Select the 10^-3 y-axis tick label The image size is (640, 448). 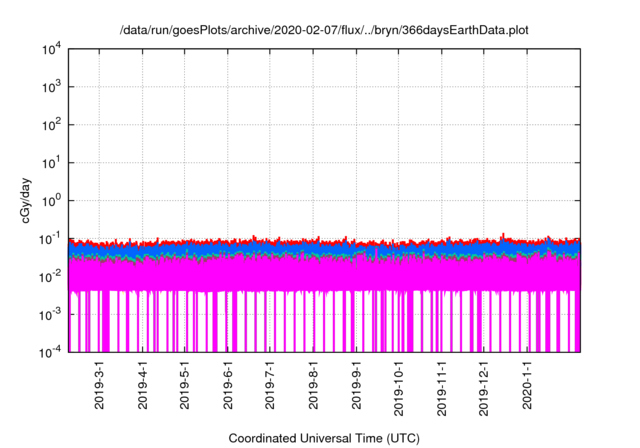(50, 313)
